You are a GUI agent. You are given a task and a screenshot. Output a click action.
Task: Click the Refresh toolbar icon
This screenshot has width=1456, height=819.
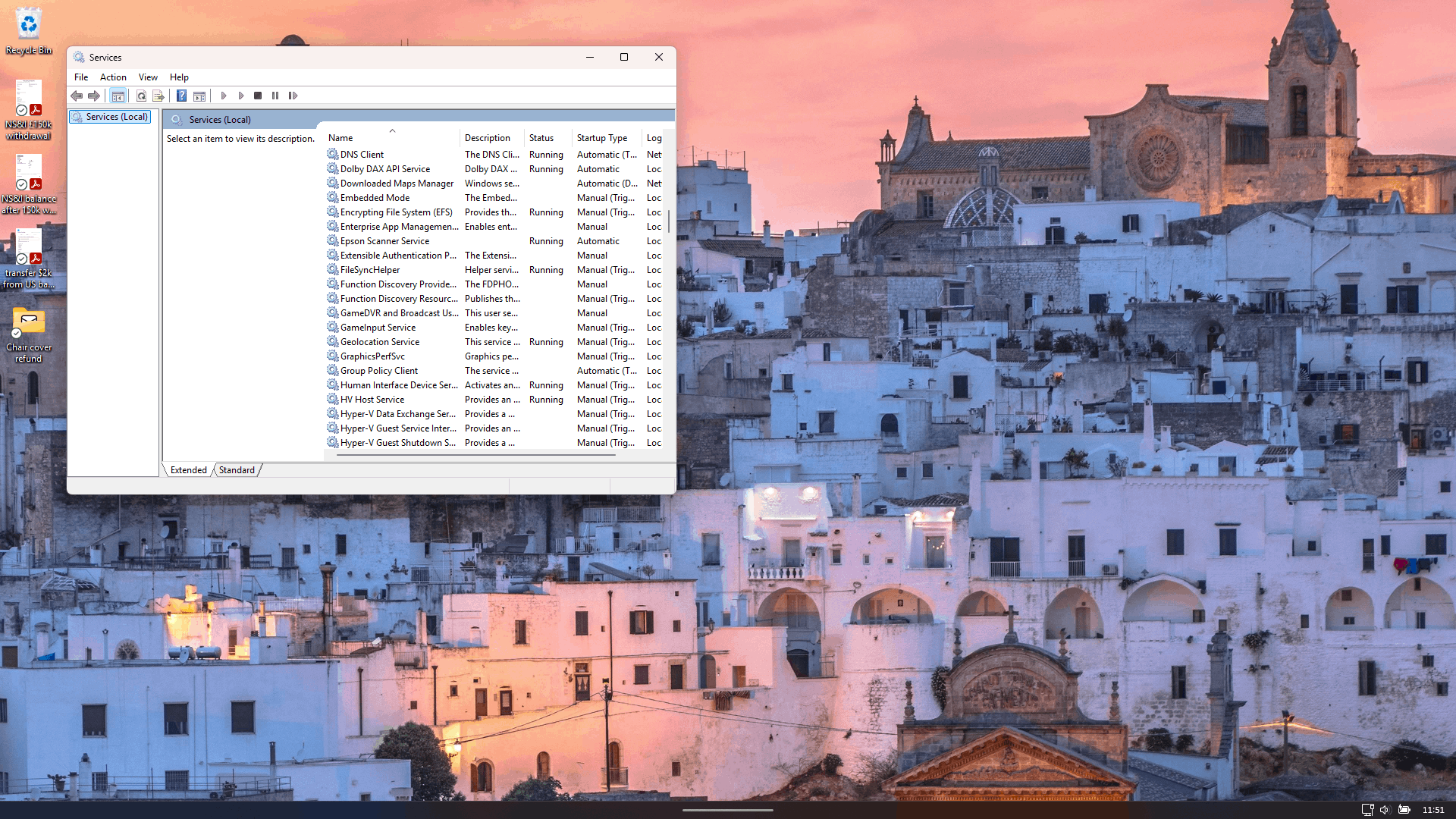pyautogui.click(x=141, y=96)
